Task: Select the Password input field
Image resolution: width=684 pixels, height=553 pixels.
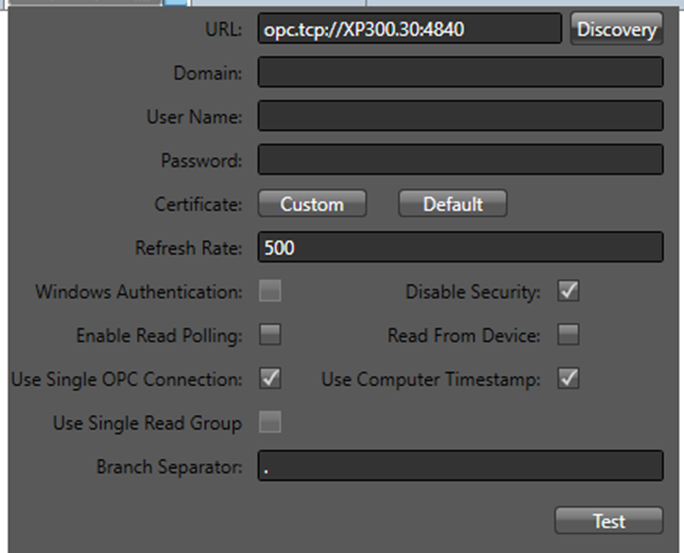Action: click(x=460, y=160)
